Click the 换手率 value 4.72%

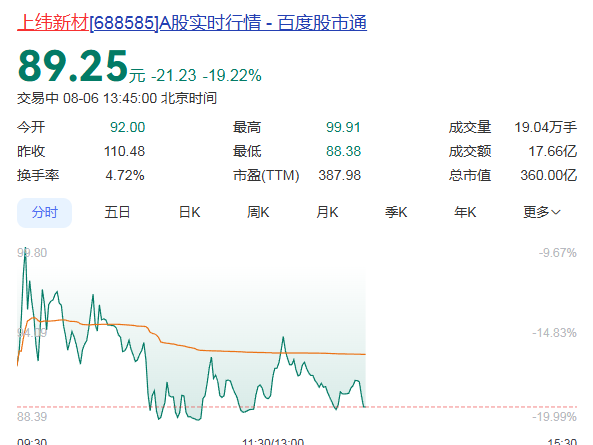[x=125, y=175]
